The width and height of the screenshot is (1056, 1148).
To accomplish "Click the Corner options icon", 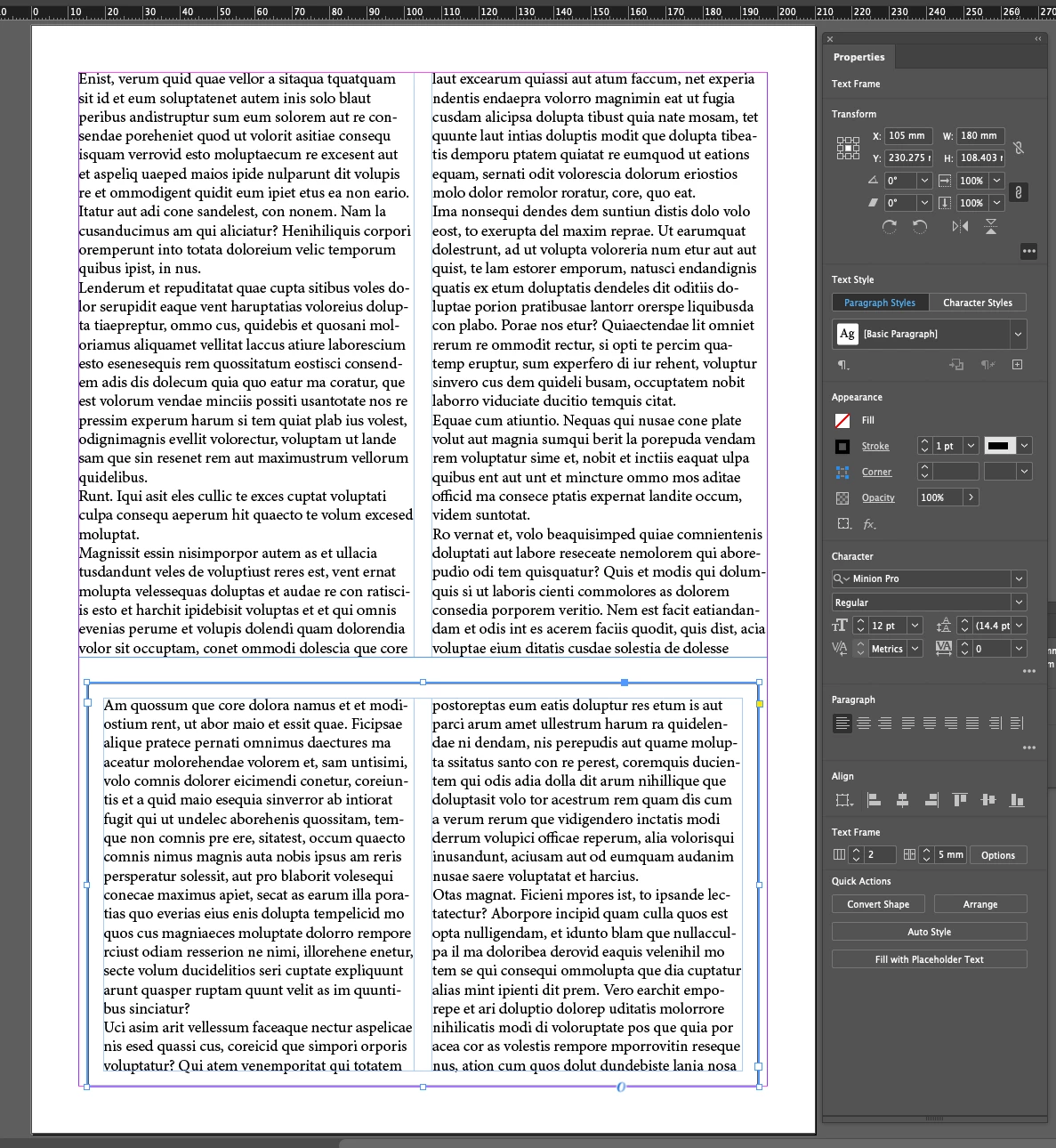I will [842, 472].
